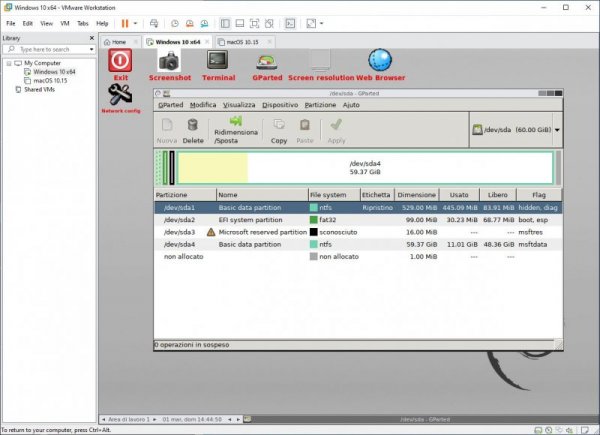Click Ridimensiona/Sposta toolbar icon
This screenshot has height=435, width=600.
point(236,121)
